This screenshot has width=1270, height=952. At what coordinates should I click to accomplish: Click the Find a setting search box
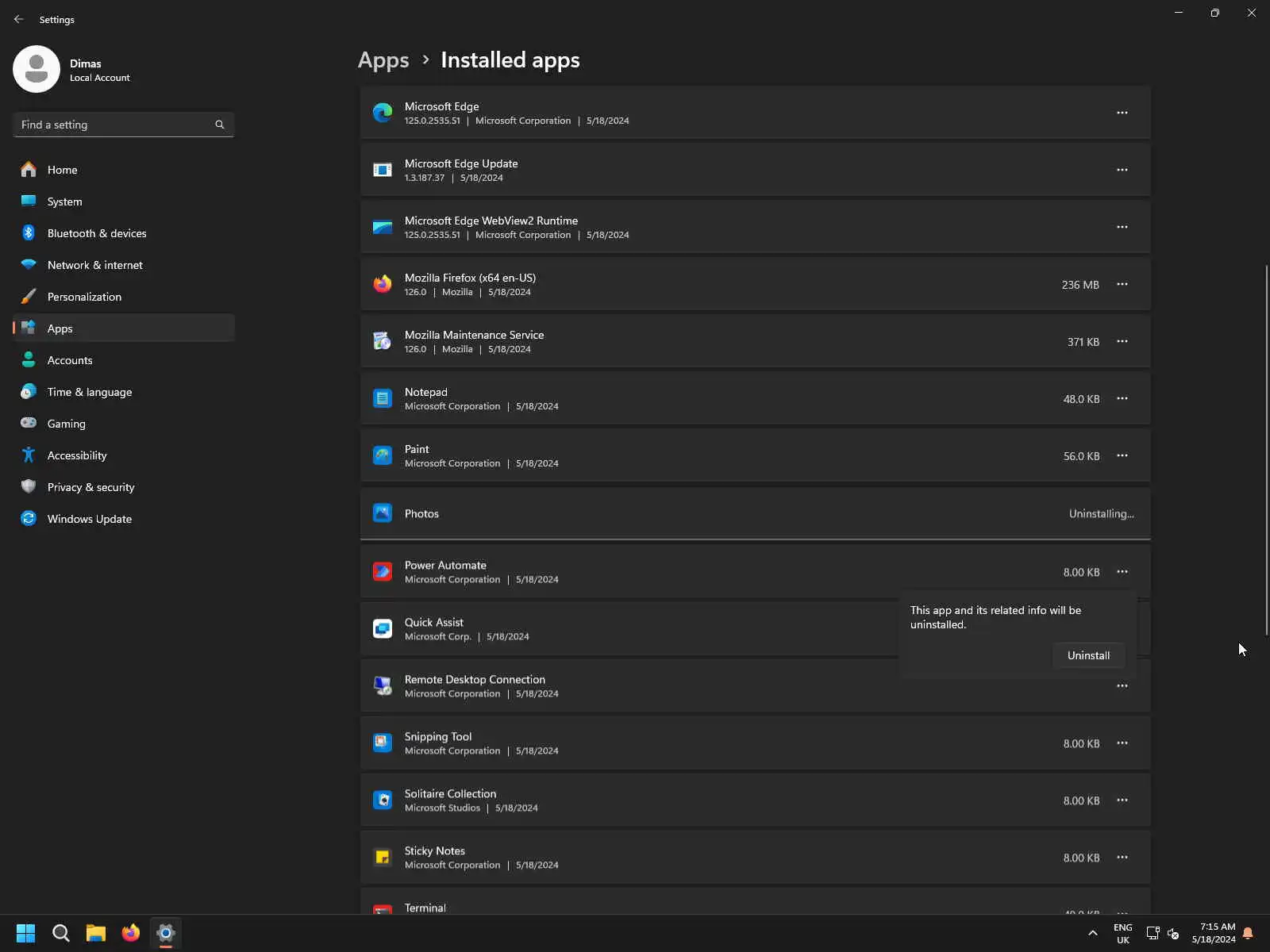[x=115, y=125]
